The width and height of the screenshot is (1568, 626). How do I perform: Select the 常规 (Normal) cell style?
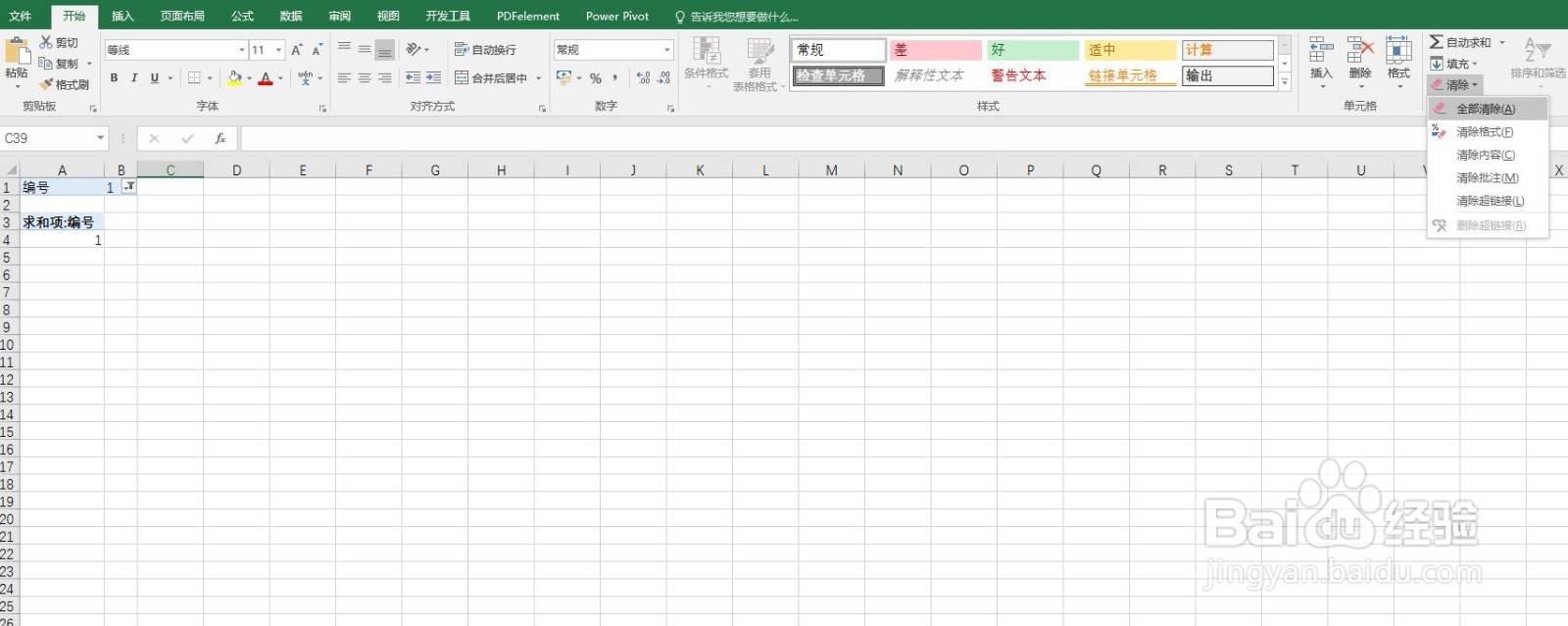(839, 50)
